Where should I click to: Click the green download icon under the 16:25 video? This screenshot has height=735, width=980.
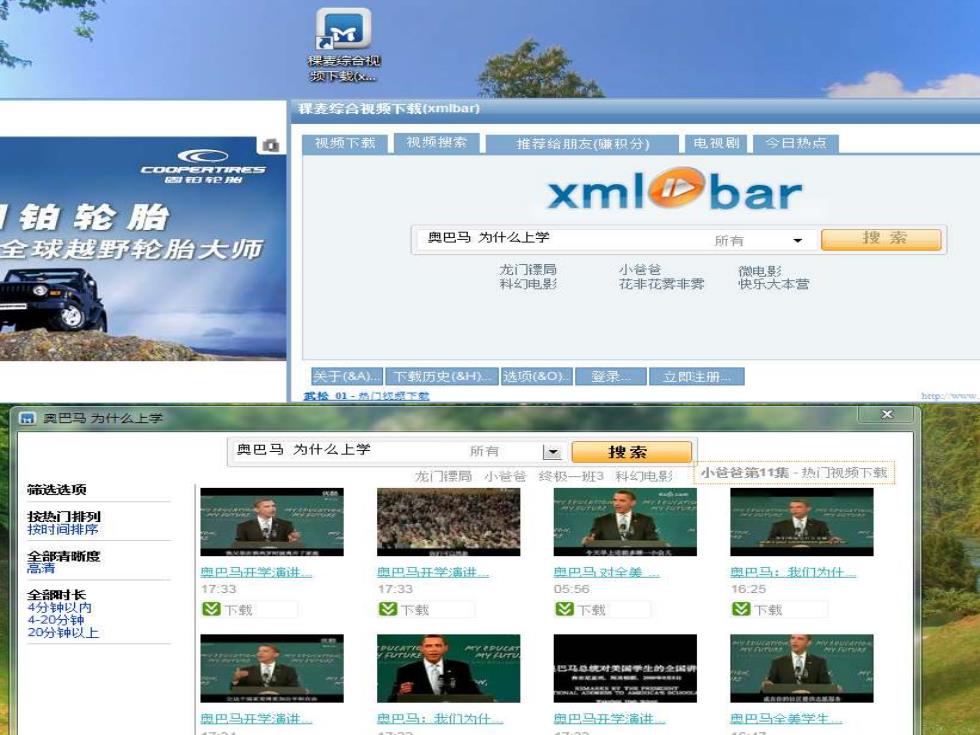pos(741,609)
